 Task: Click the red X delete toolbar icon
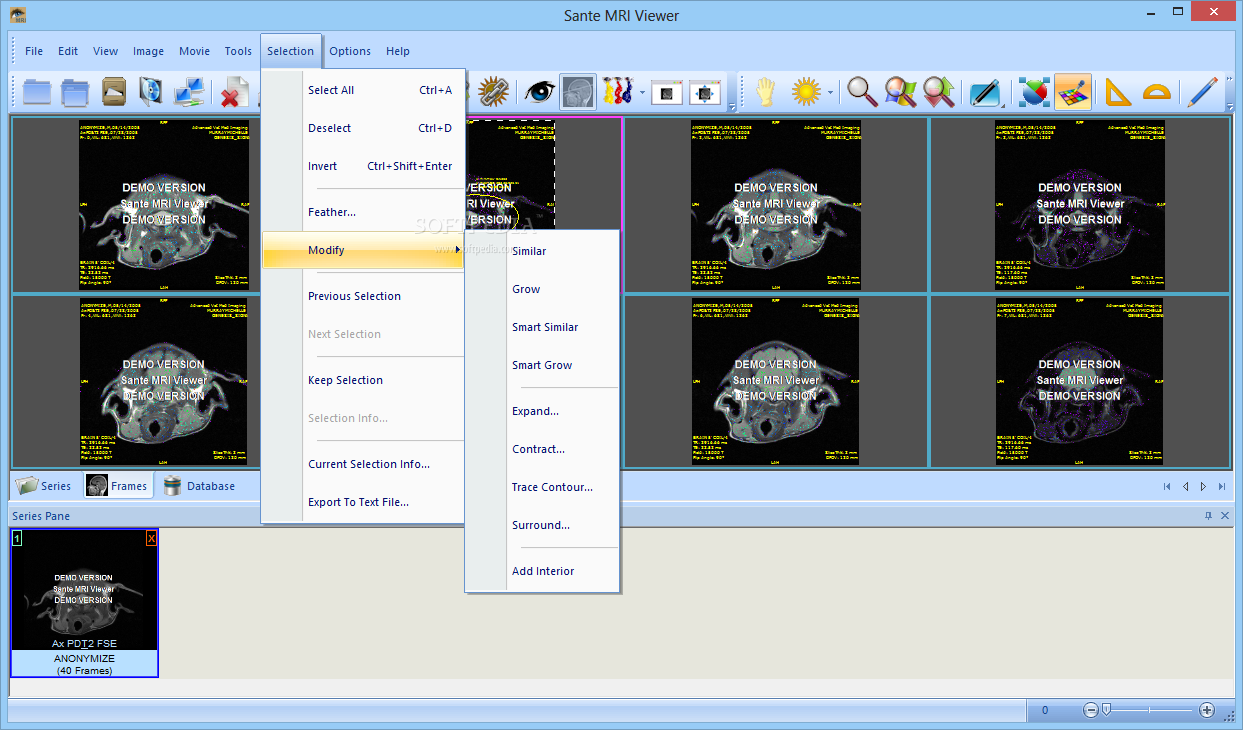click(x=234, y=93)
